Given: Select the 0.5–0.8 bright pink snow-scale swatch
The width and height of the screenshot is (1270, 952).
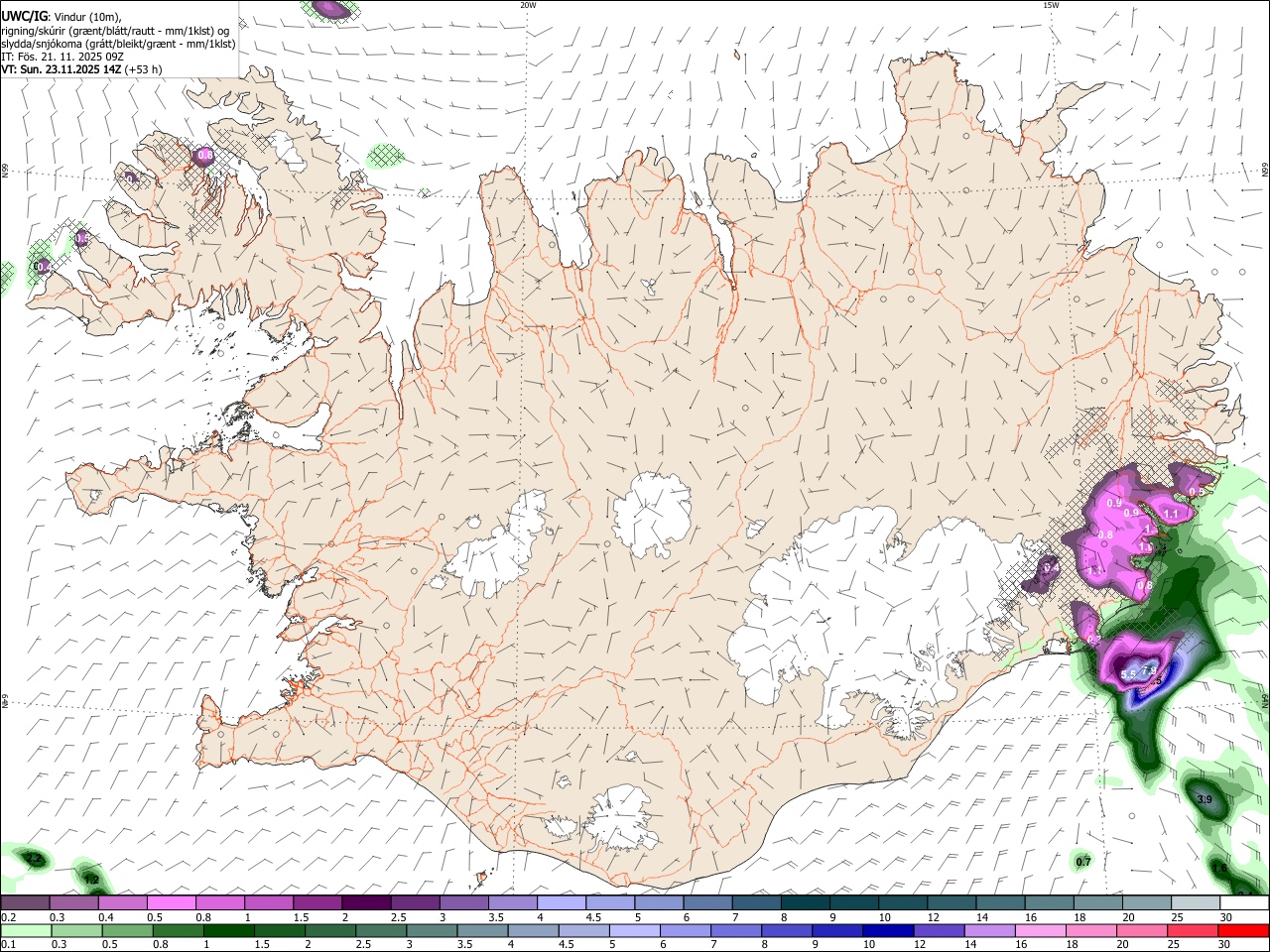Looking at the screenshot, I should pos(171,903).
